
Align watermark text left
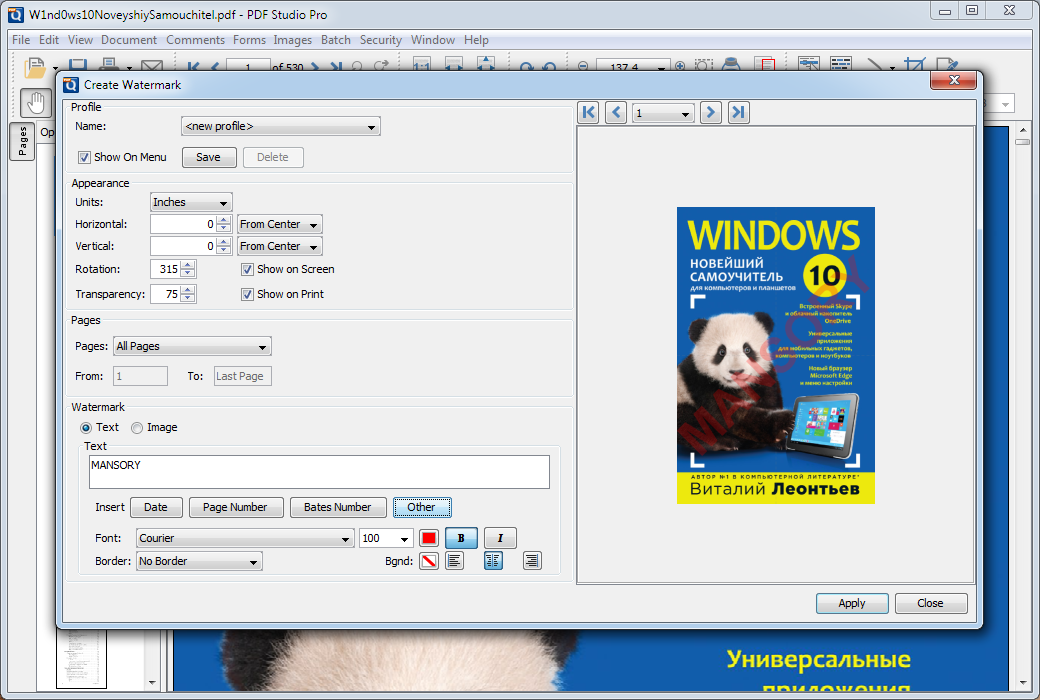pyautogui.click(x=454, y=561)
